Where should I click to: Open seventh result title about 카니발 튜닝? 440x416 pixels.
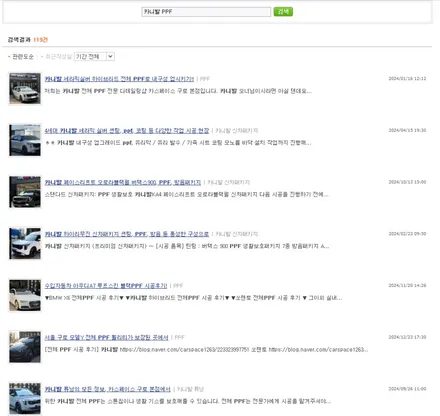click(108, 389)
